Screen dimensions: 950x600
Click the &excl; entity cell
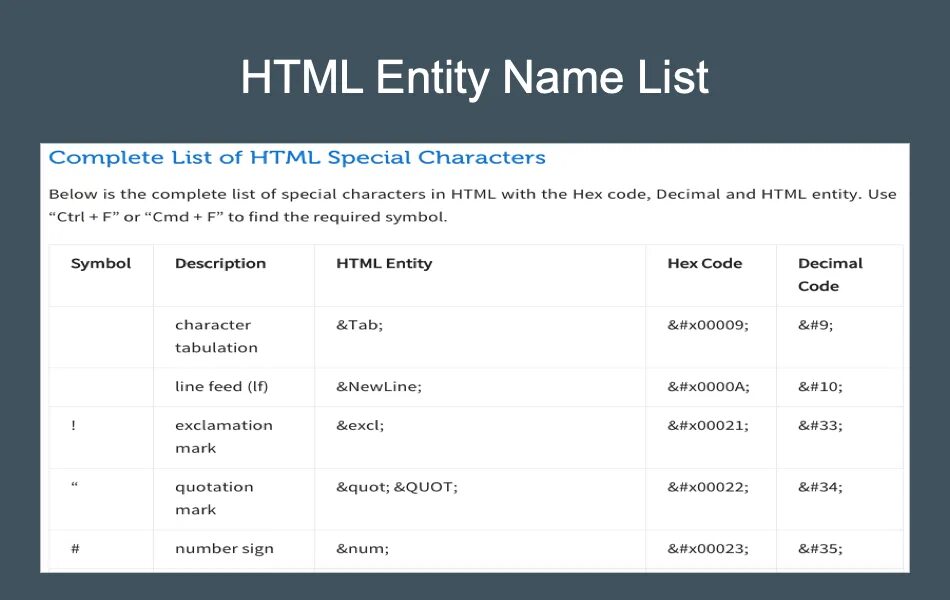pos(360,426)
